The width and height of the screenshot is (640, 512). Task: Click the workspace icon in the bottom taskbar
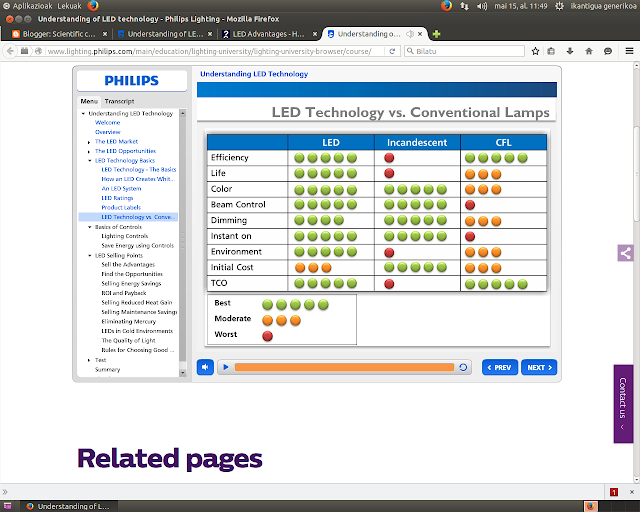(x=7, y=506)
